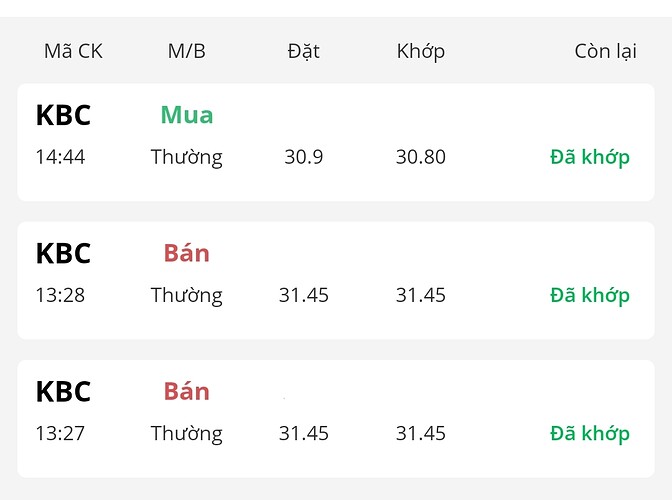This screenshot has height=500, width=672.
Task: Open KBC ticker on the 13:27 sell order
Action: coord(63,392)
